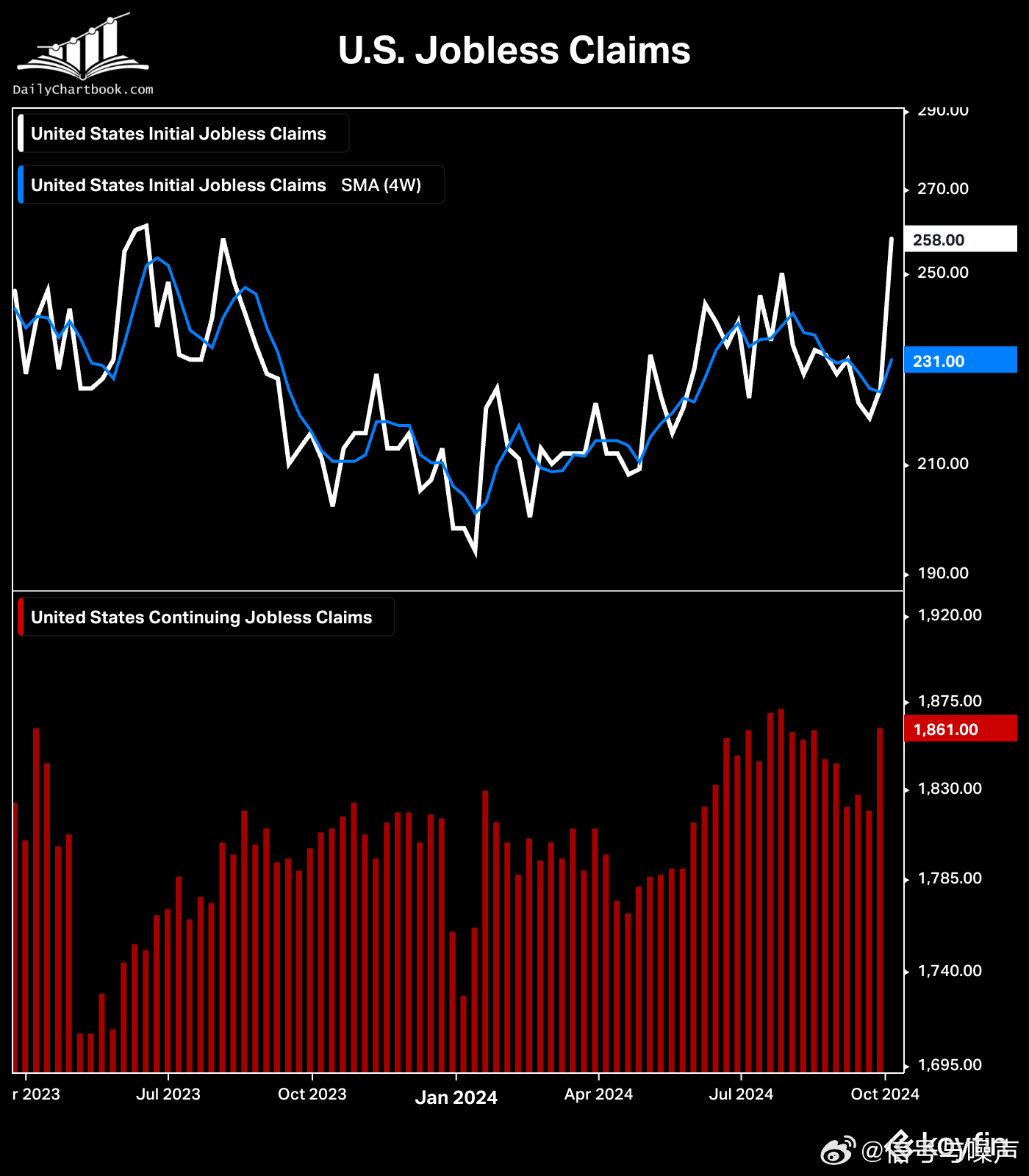The width and height of the screenshot is (1029, 1176).
Task: Click the 1,920.00 y-axis label
Action: (x=949, y=615)
